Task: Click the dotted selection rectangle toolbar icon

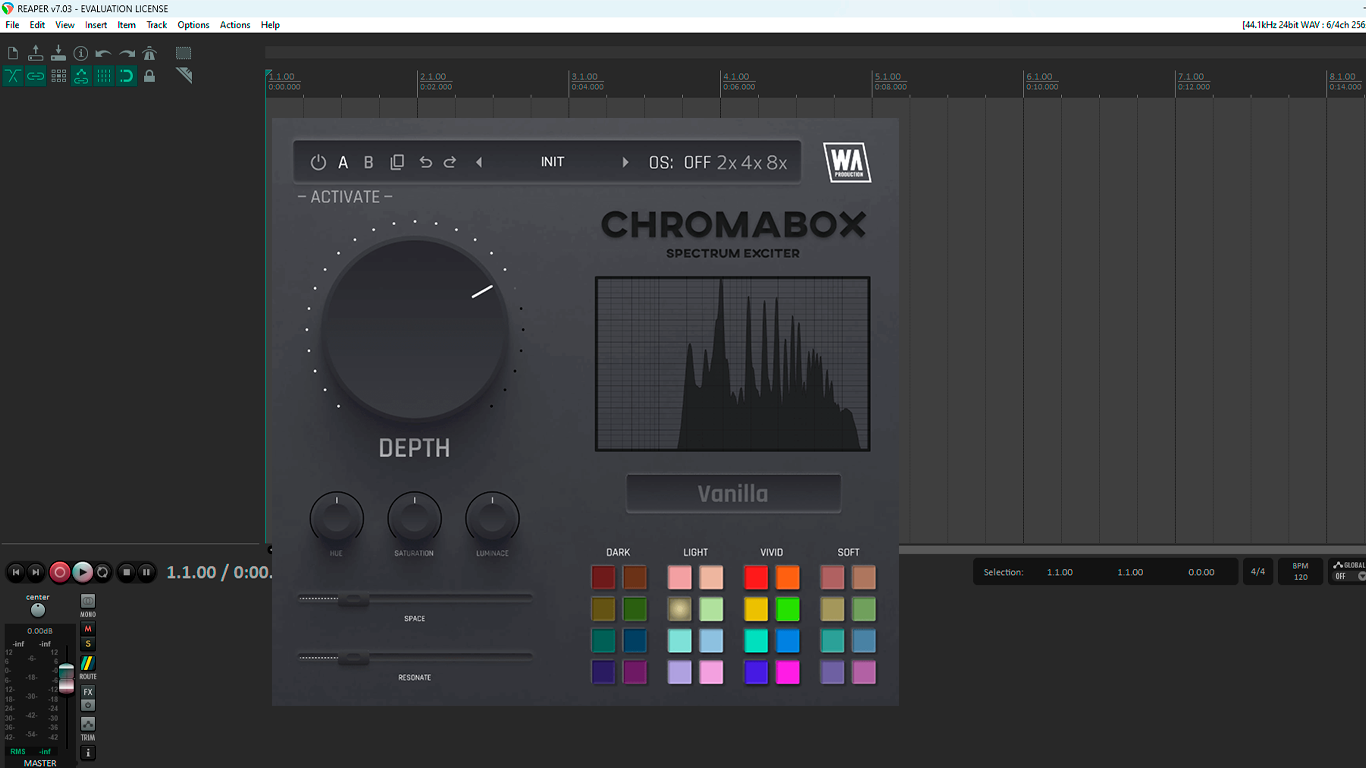Action: (x=184, y=53)
